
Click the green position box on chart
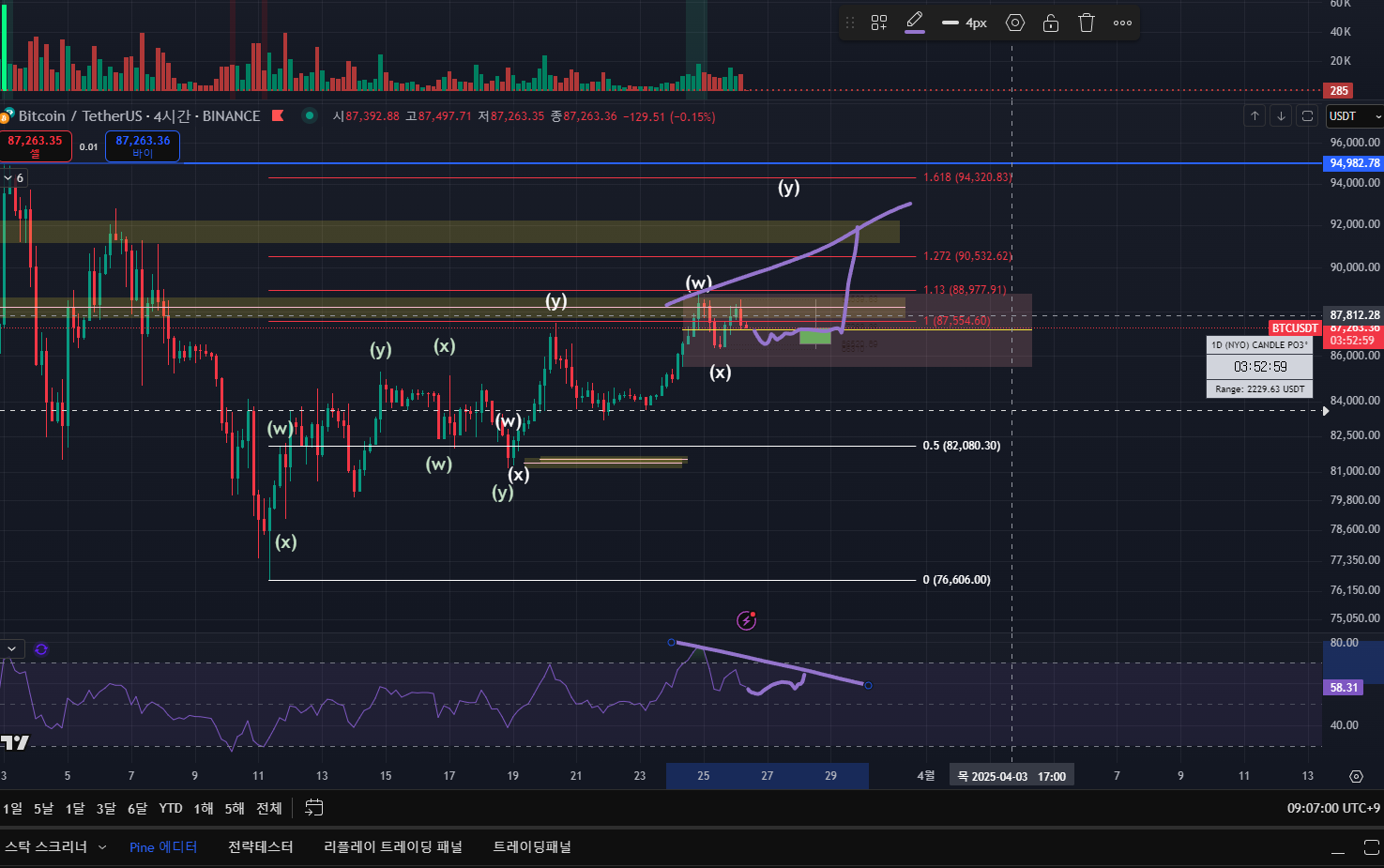click(815, 337)
